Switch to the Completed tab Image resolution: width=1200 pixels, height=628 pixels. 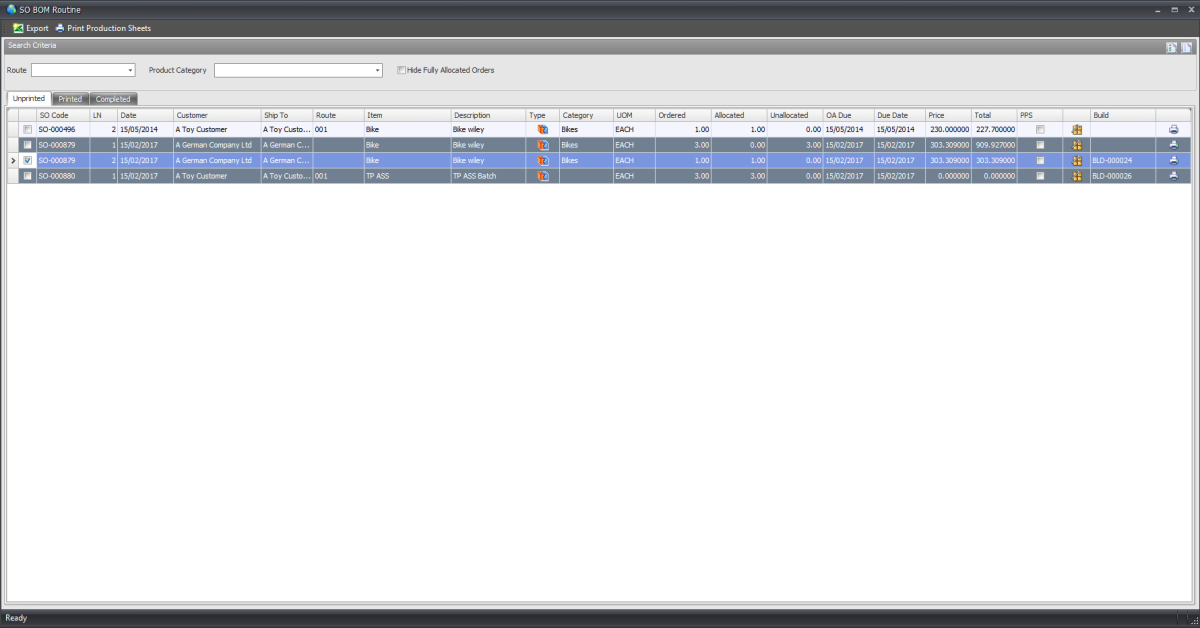point(112,98)
